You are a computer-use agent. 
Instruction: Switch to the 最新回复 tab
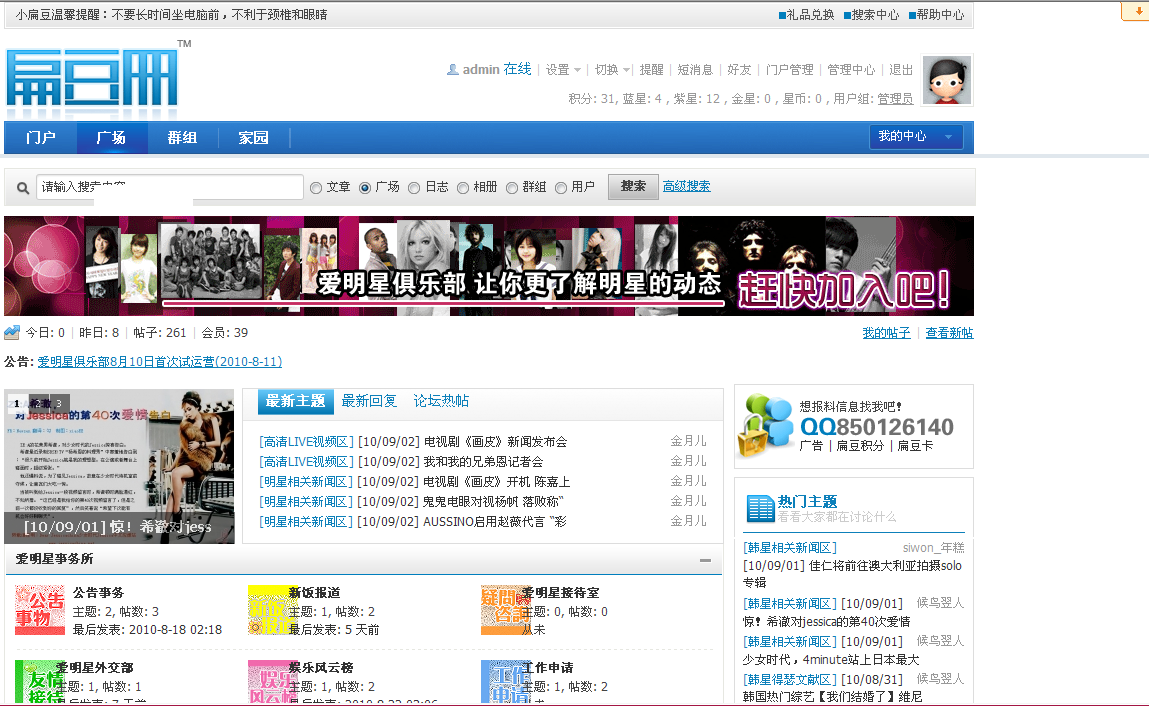pyautogui.click(x=369, y=401)
